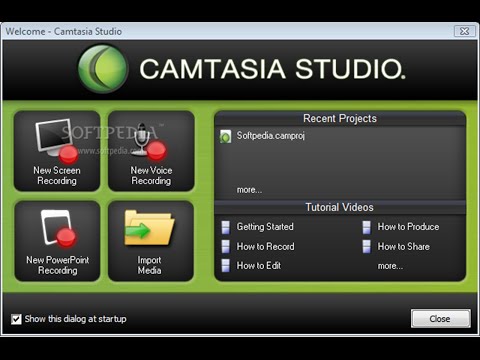Screen dimensions: 480x360
Task: Start a New Voice Recording
Action: click(151, 151)
